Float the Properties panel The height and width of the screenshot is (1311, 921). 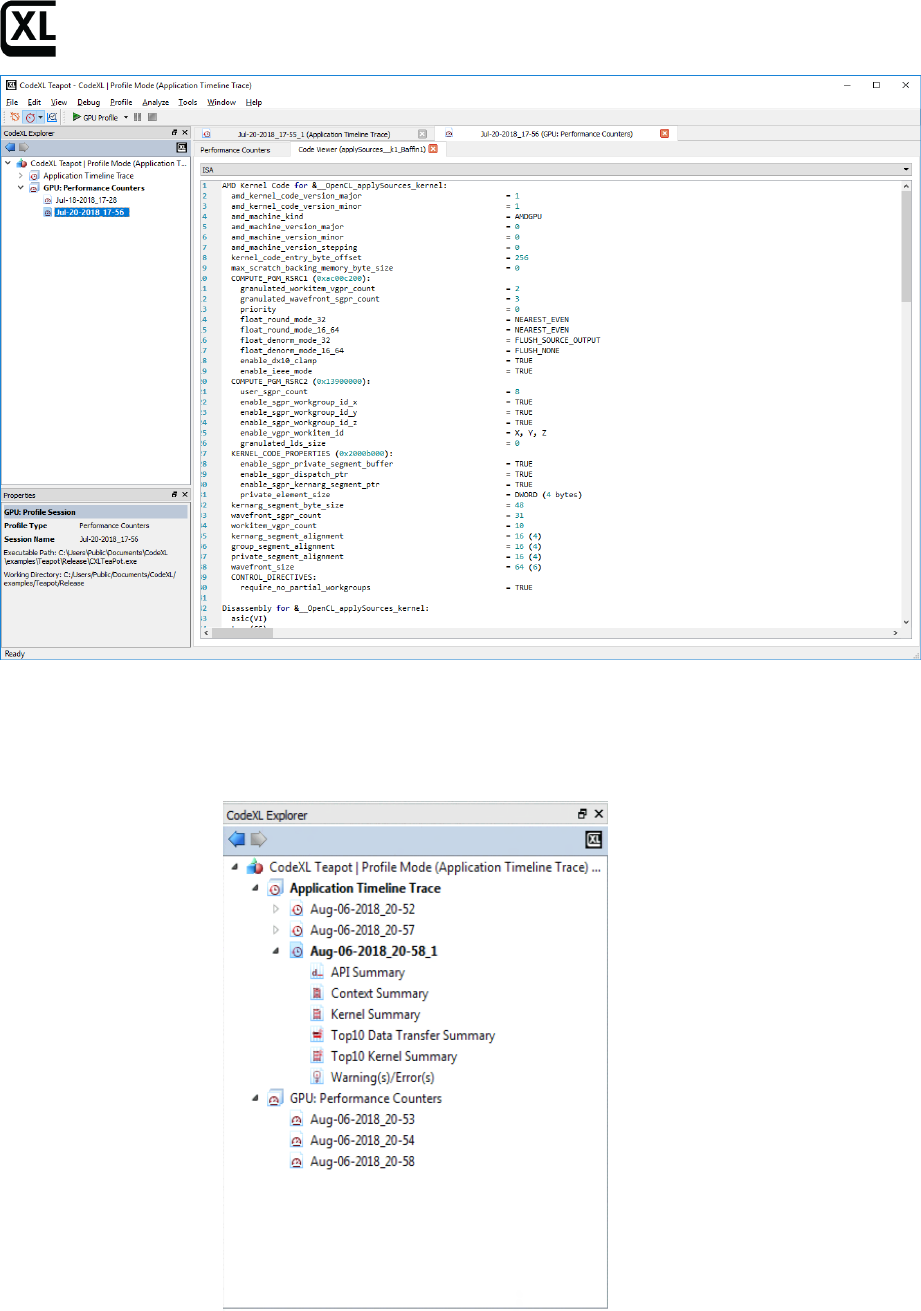tap(174, 495)
